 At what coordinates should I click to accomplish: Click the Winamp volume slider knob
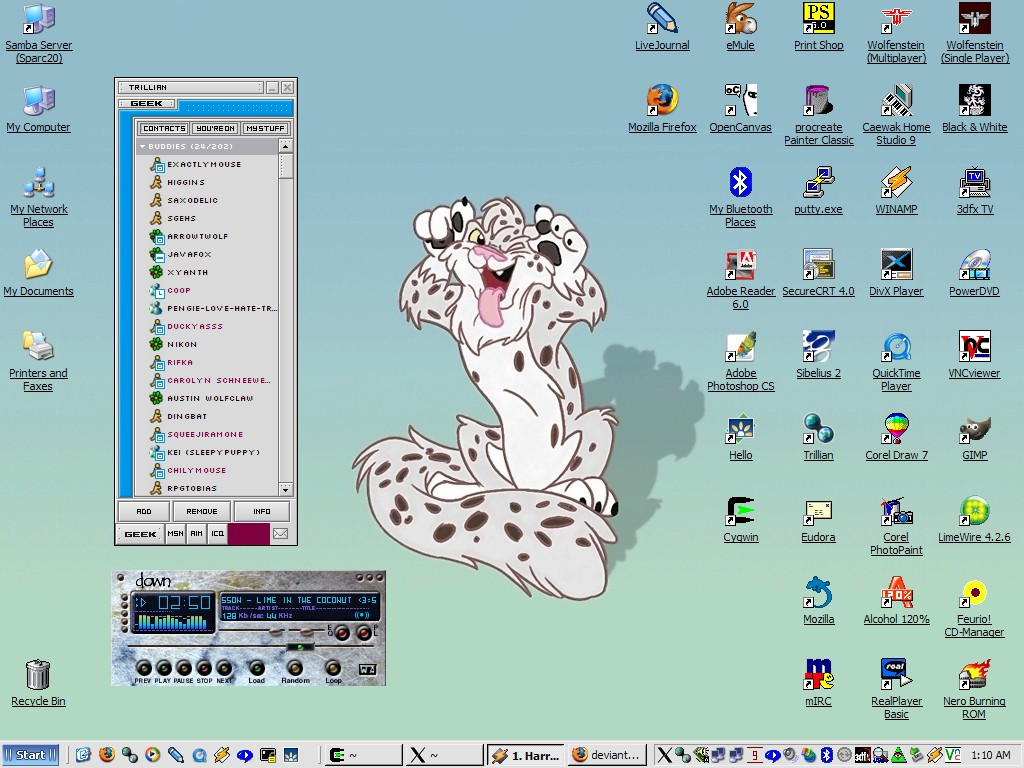pyautogui.click(x=277, y=632)
